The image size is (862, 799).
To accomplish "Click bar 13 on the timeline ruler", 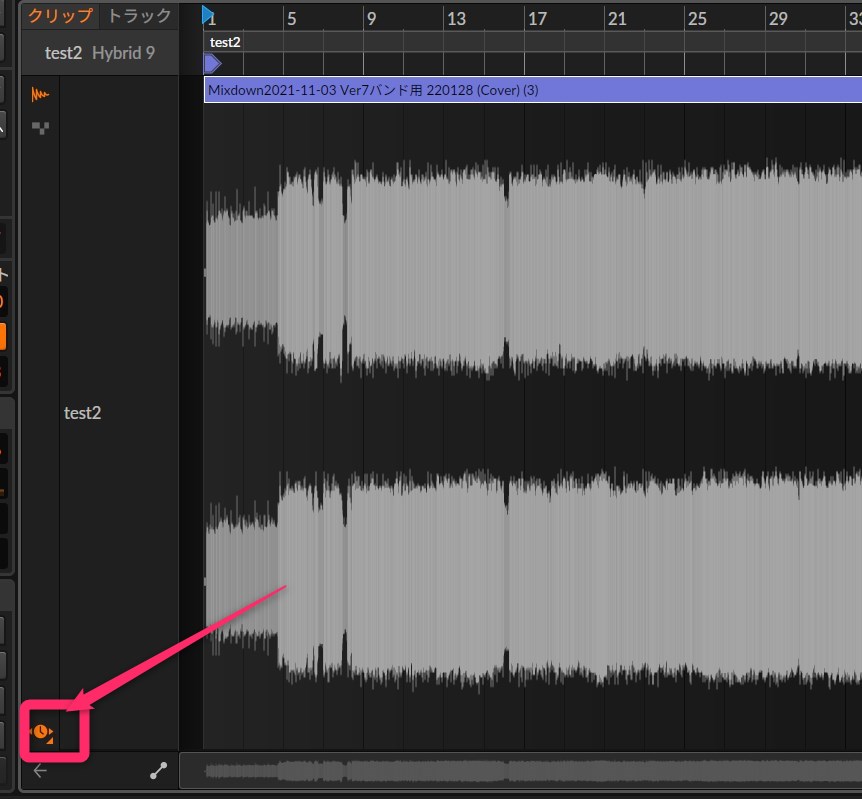I will point(455,18).
